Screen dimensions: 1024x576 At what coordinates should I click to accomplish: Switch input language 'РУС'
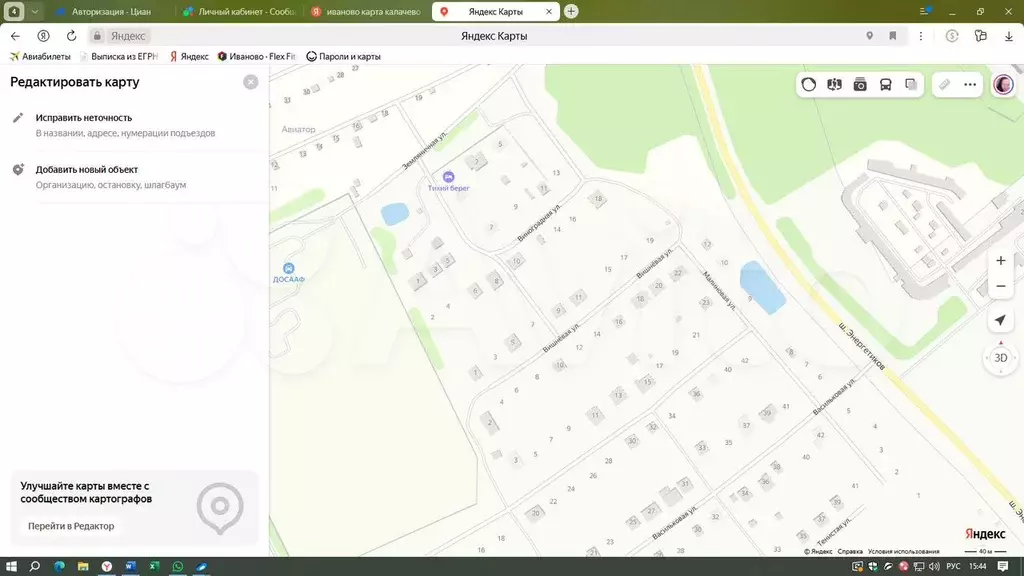(953, 566)
